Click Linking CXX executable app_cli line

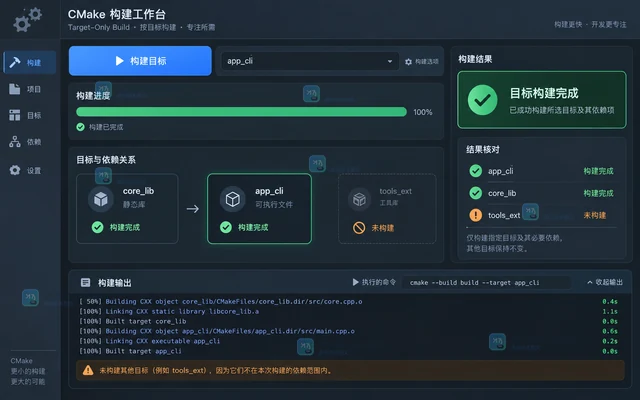[x=149, y=341]
